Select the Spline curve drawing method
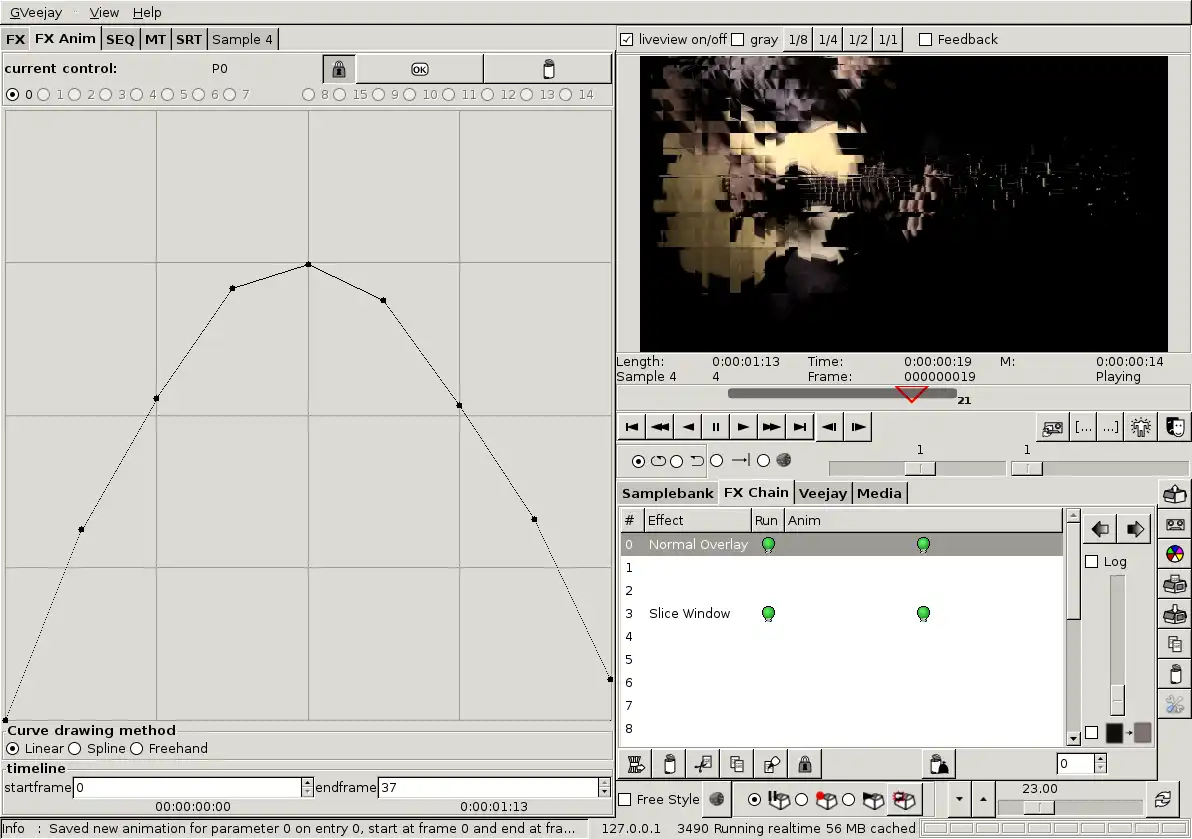The height and width of the screenshot is (839, 1192). 75,749
